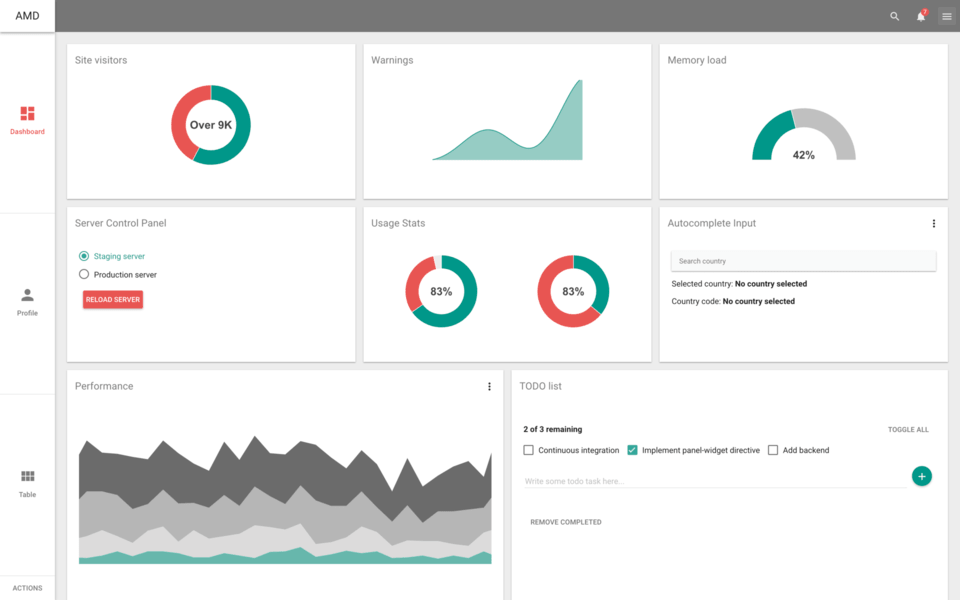960x600 pixels.
Task: Open the Autocomplete Input panel options menu
Action: coord(934,223)
